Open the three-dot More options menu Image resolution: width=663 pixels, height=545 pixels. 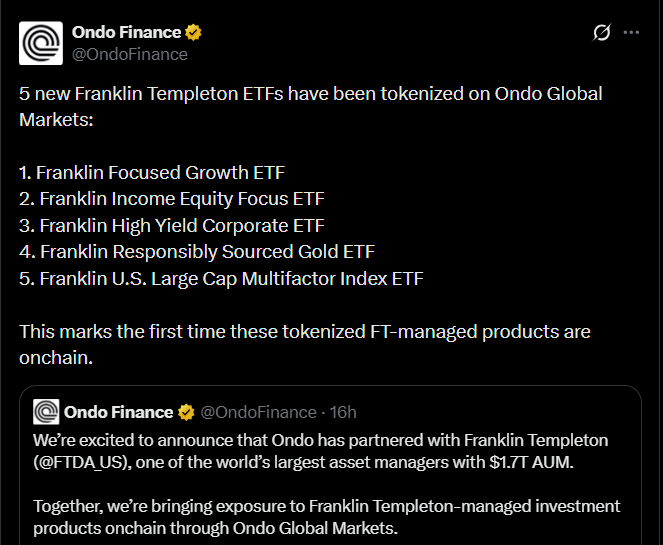[x=631, y=32]
